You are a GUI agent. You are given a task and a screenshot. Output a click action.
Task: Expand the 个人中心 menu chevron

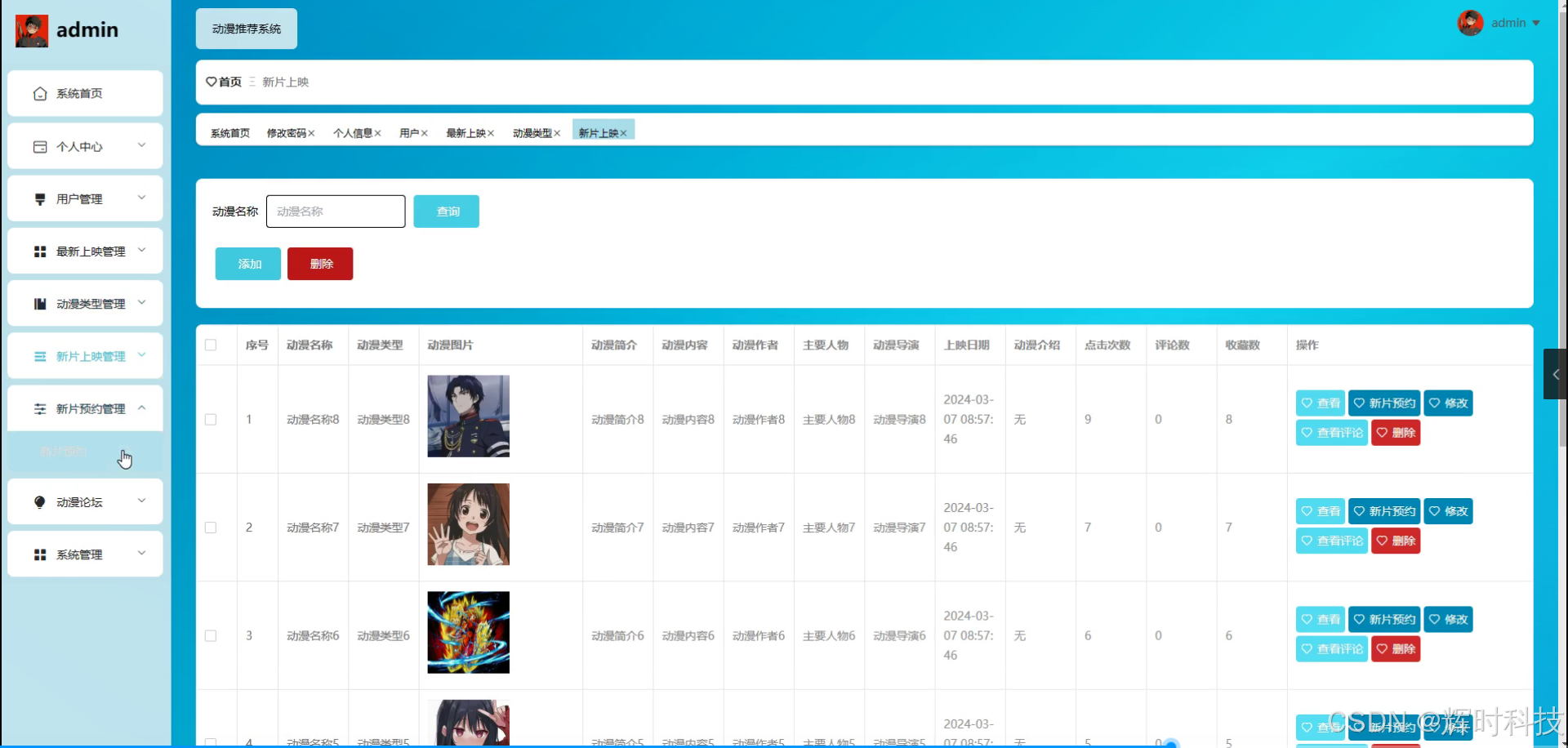click(141, 145)
